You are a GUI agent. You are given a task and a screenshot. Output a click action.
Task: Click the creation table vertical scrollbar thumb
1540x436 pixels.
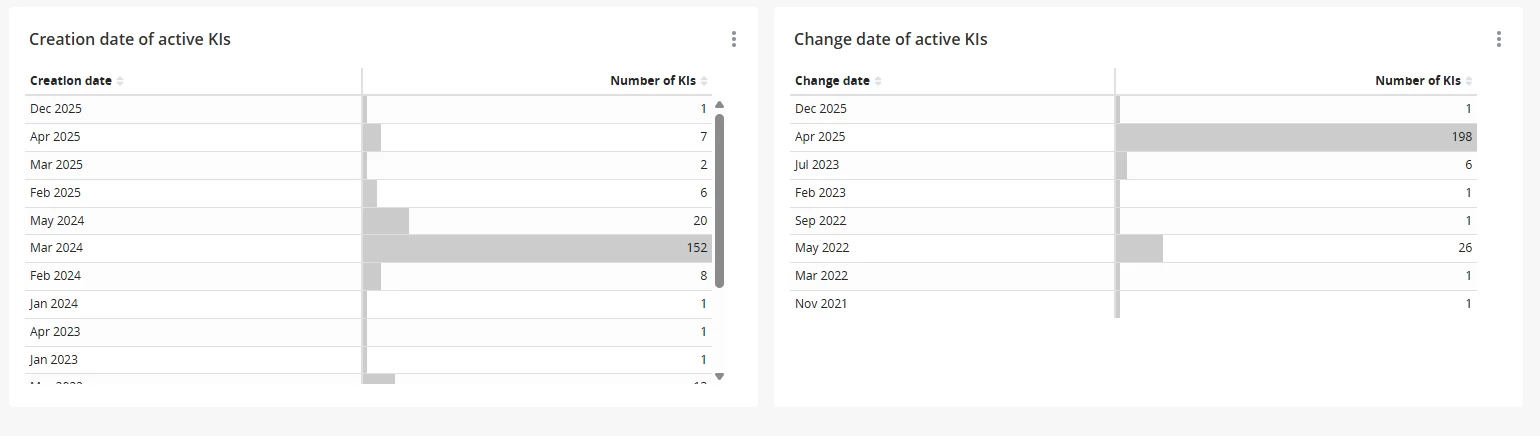[x=719, y=200]
